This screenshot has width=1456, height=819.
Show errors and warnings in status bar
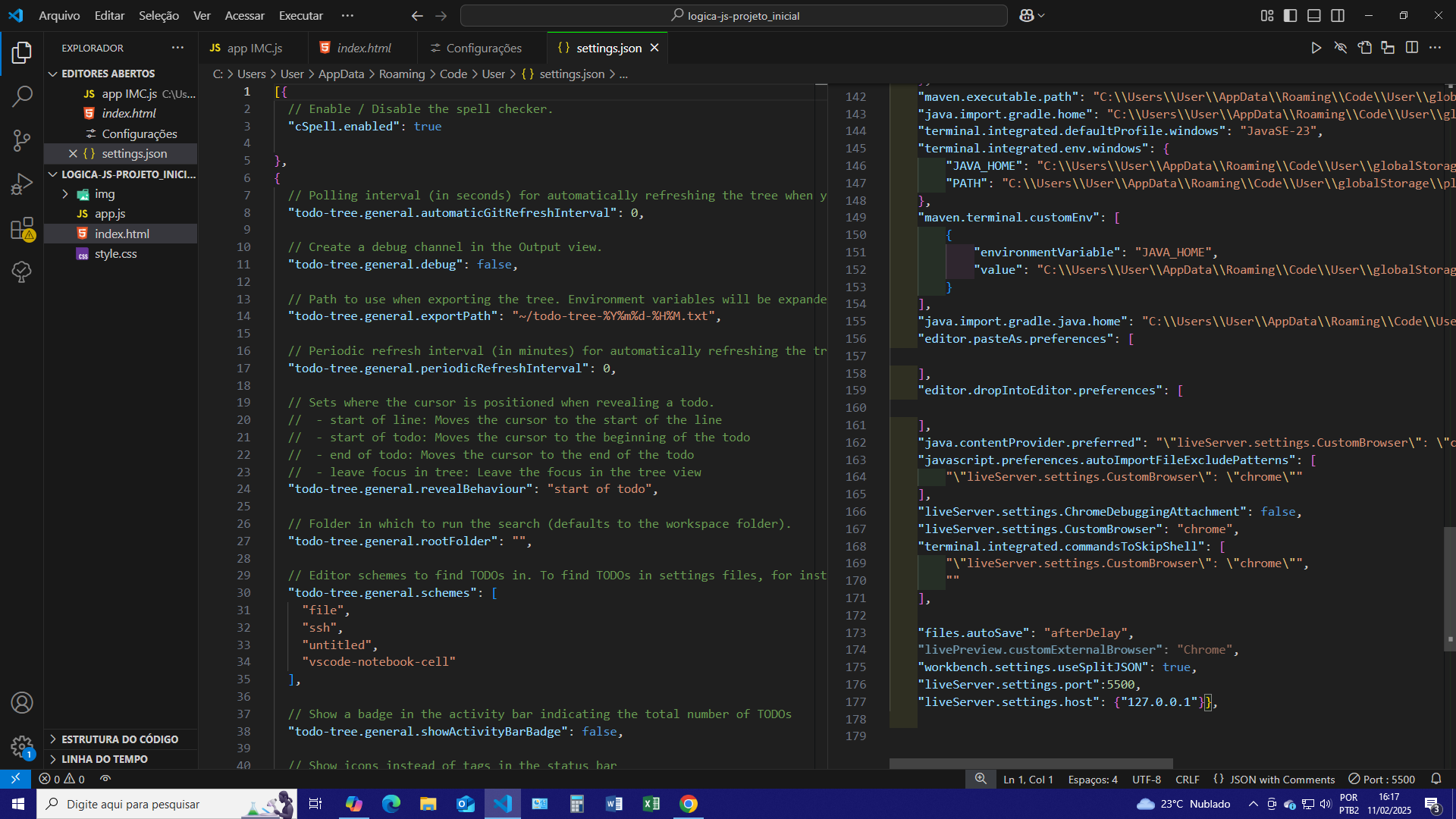tap(62, 779)
